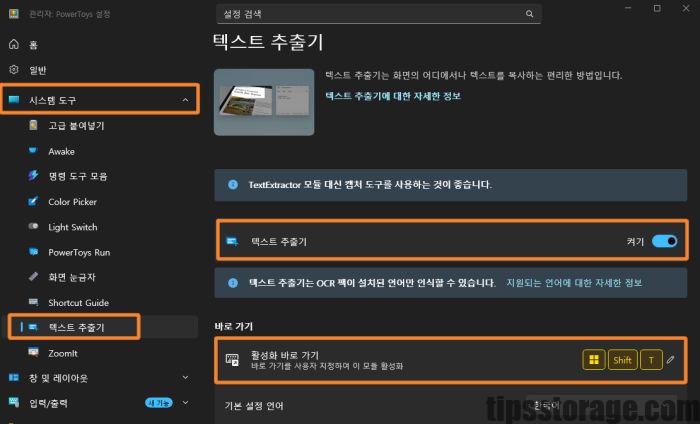
Task: Click the 시스템 도구 monitor icon
Action: (14, 100)
